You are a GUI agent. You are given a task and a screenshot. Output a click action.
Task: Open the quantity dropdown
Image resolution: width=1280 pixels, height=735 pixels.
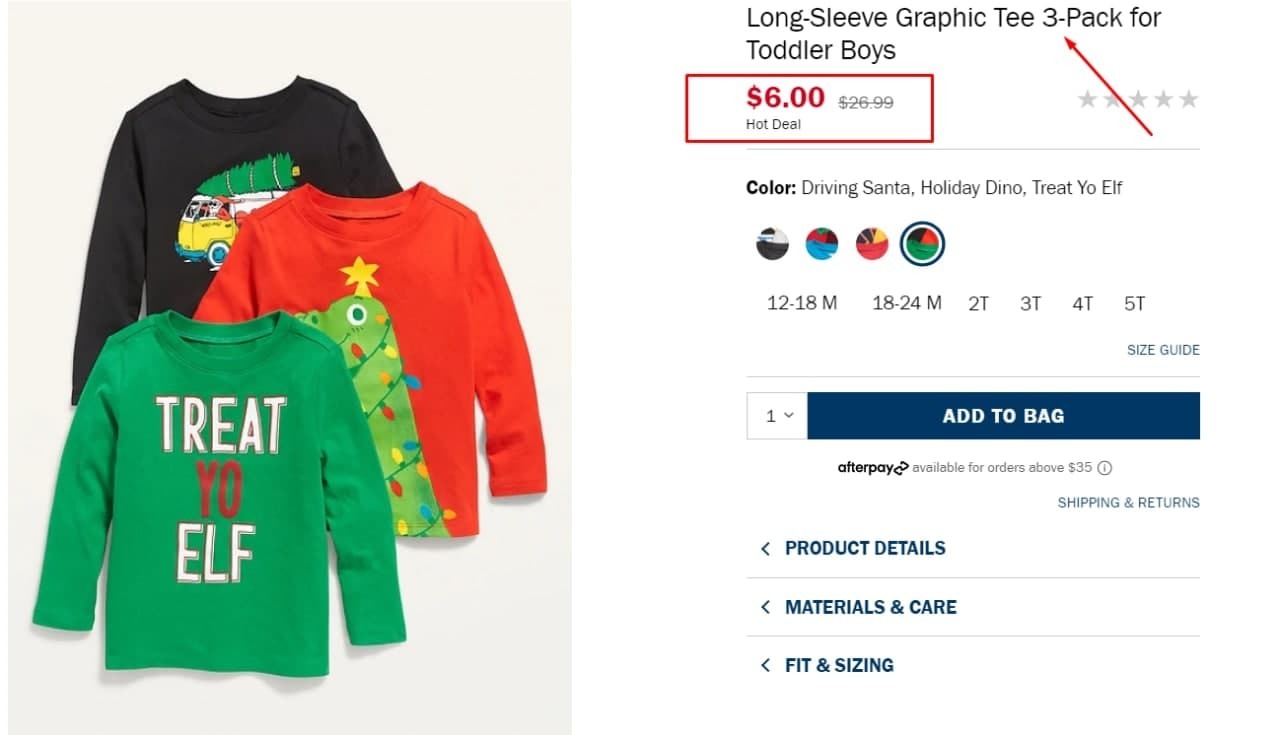click(777, 416)
